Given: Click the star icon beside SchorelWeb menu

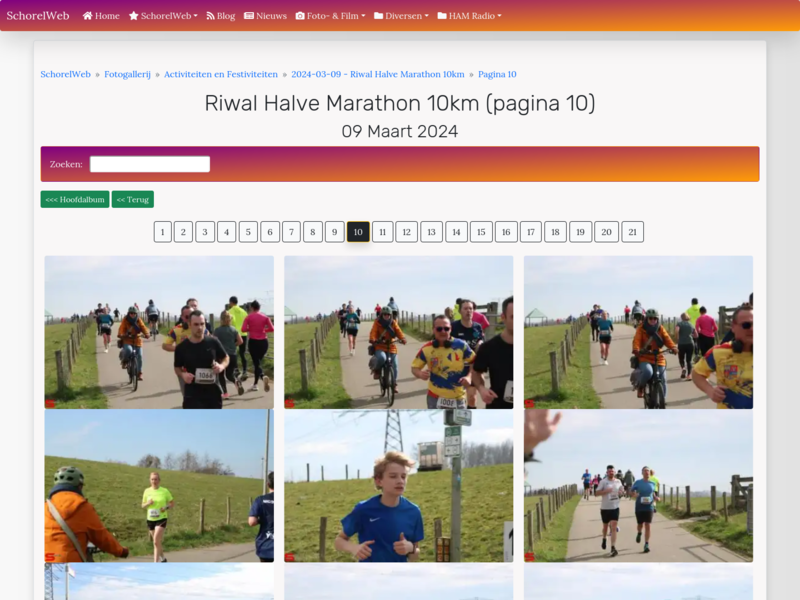Looking at the screenshot, I should [134, 16].
